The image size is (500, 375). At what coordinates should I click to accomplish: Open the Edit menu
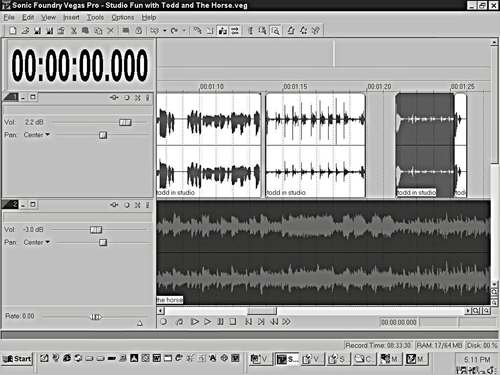click(28, 17)
